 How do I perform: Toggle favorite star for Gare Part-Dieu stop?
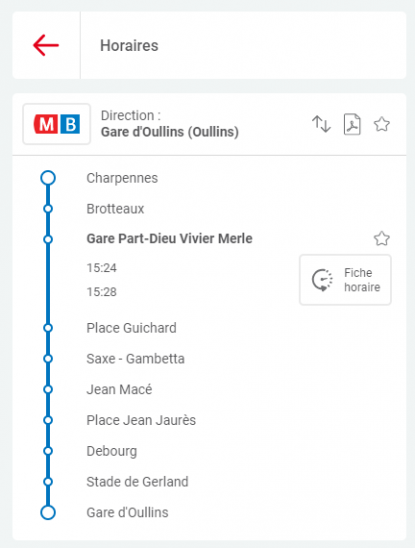[382, 239]
